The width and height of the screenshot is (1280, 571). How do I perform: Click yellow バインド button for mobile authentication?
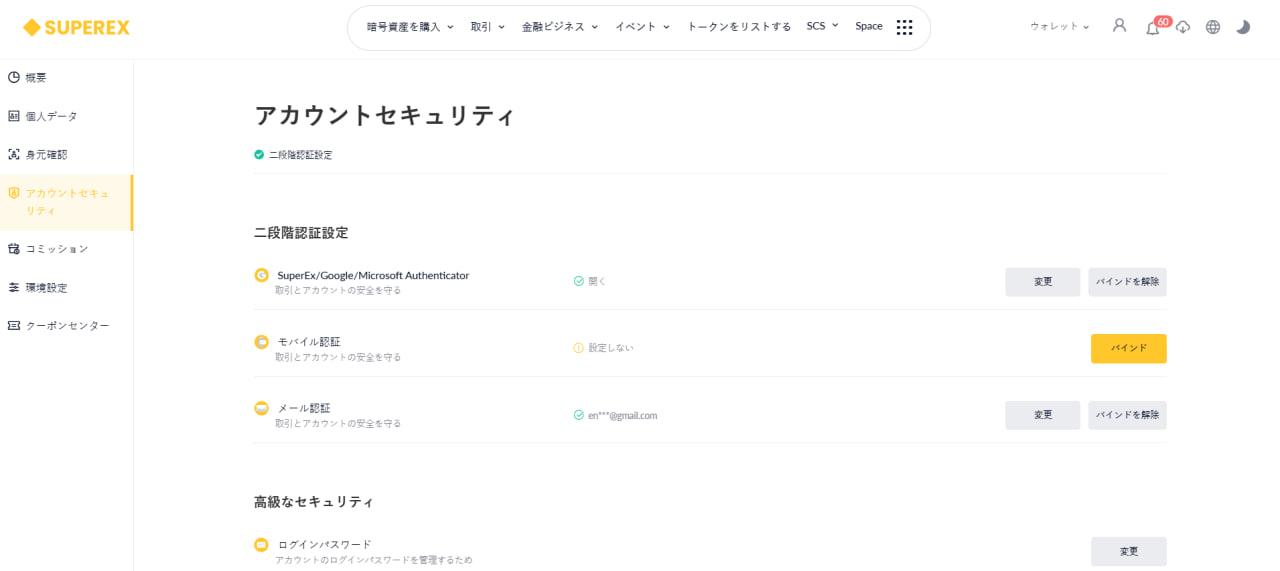(1128, 348)
